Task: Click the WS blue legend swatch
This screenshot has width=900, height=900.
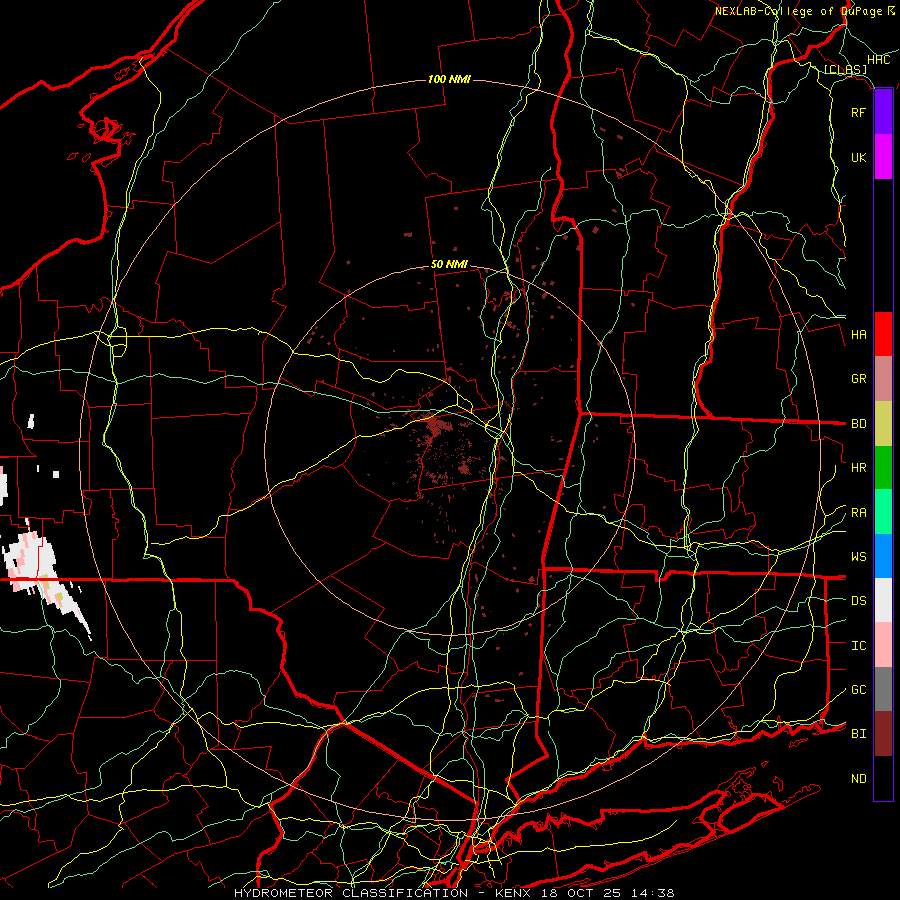Action: click(x=883, y=556)
